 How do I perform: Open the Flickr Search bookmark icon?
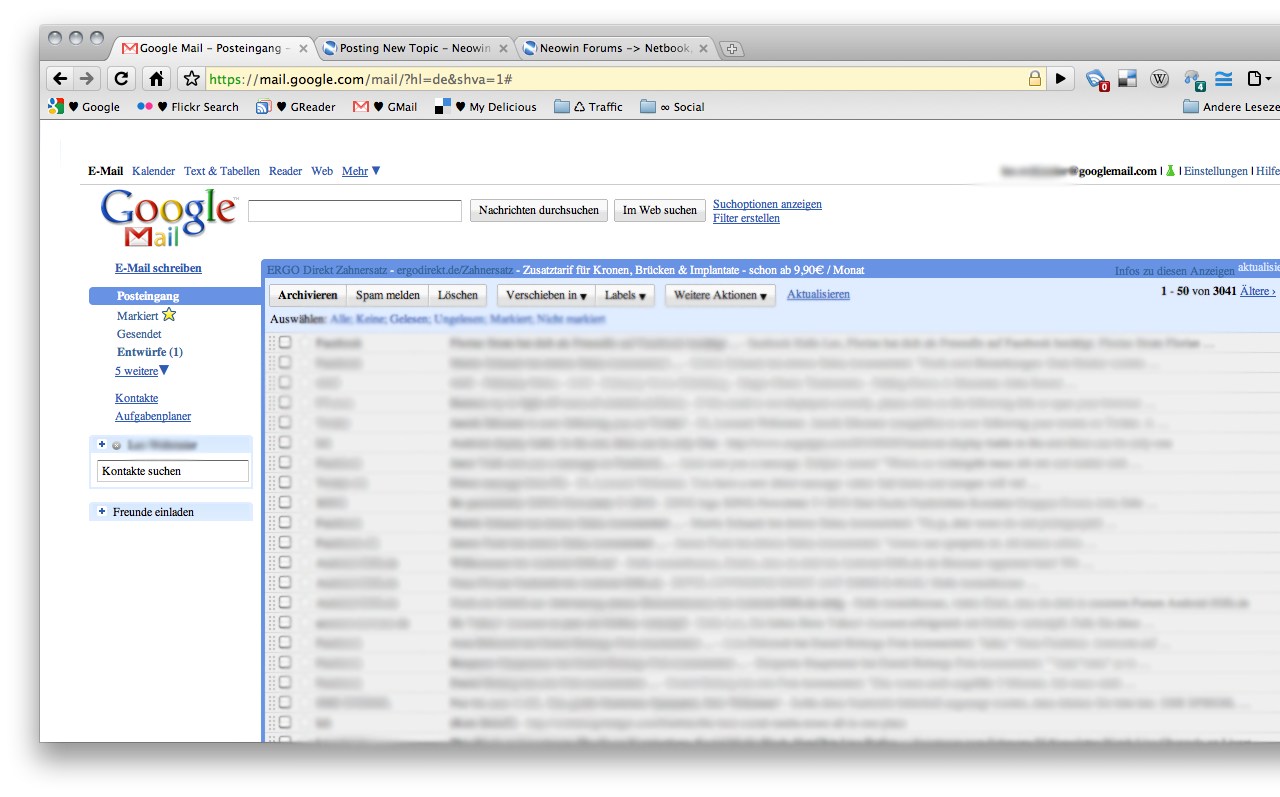148,106
